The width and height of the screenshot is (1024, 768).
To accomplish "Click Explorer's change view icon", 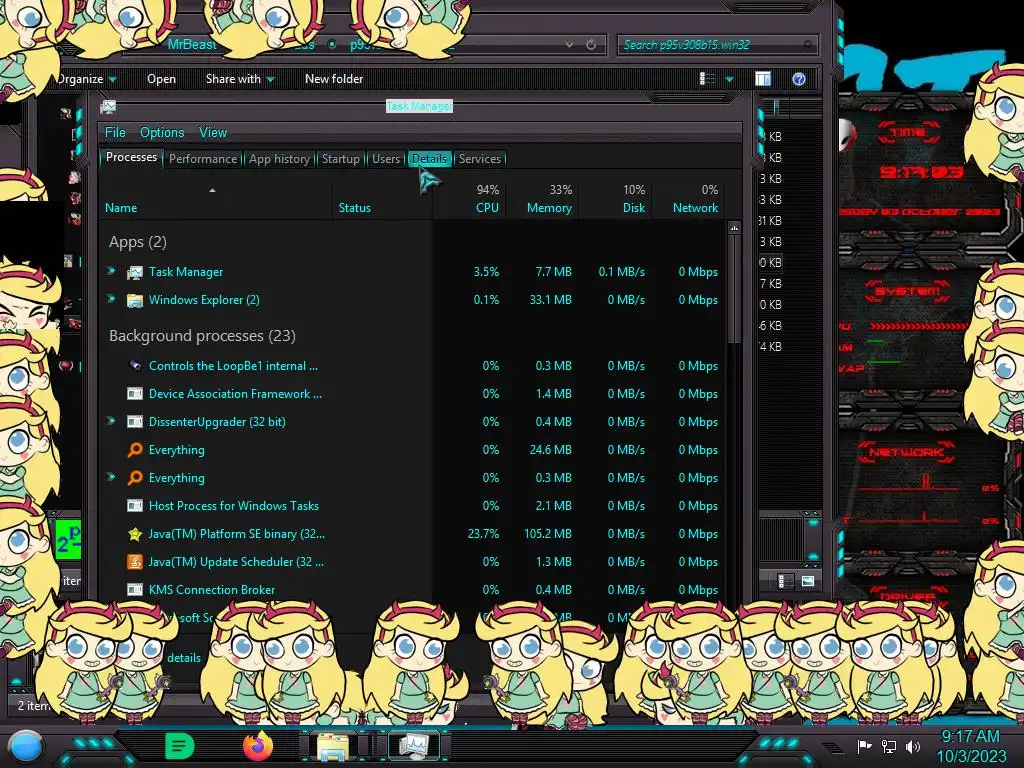I will pos(707,79).
